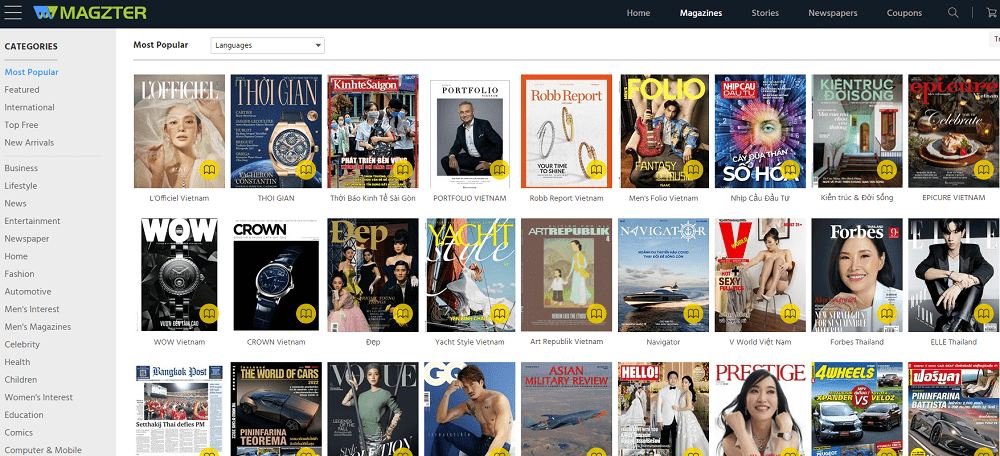Click read icon on ELLE Thailand cover
1000x456 pixels.
(x=983, y=314)
